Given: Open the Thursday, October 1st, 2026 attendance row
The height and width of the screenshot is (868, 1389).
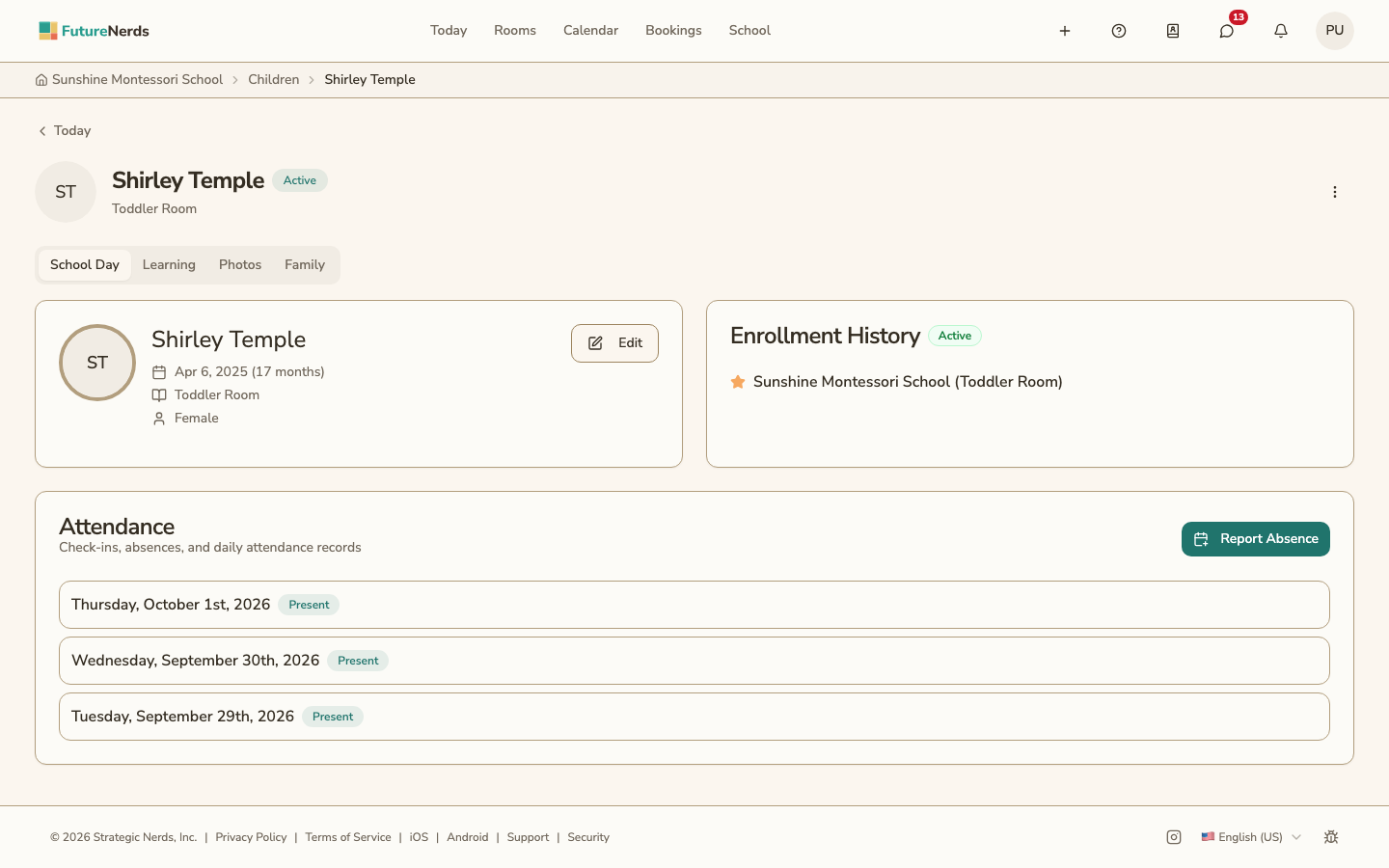Looking at the screenshot, I should click(x=694, y=605).
